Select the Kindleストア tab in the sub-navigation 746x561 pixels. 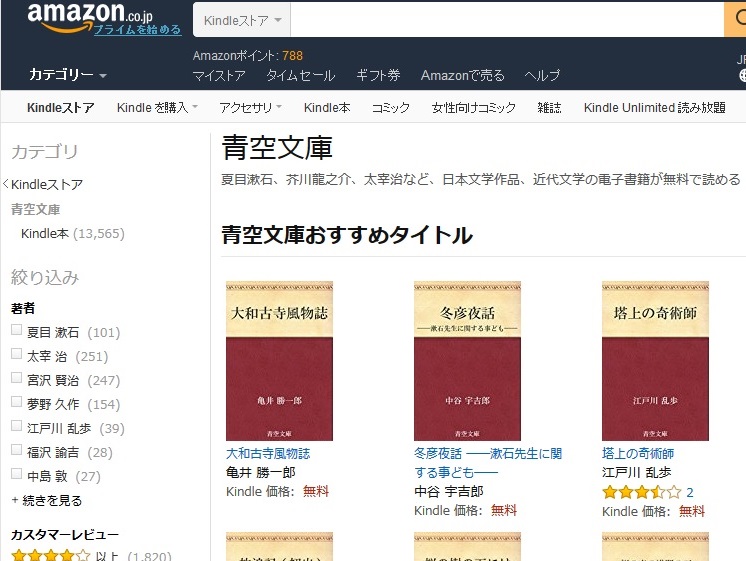tap(60, 108)
